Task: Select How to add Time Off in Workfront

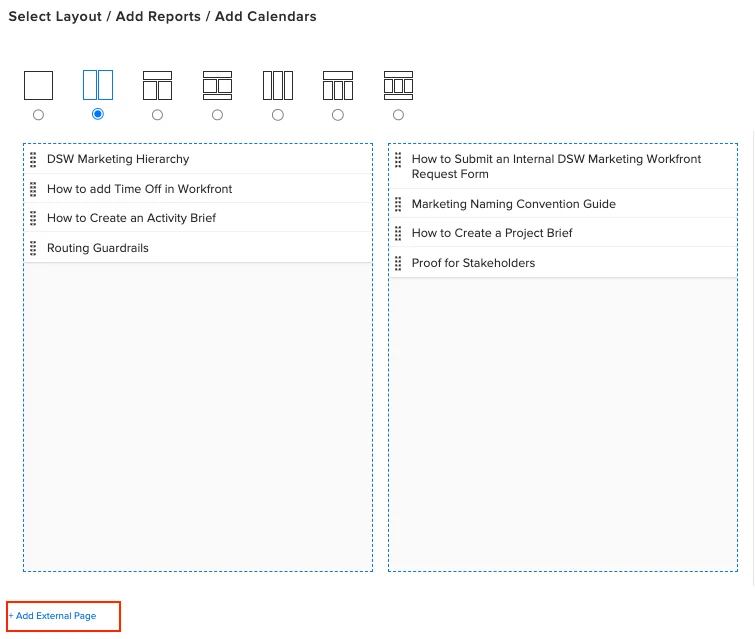Action: point(198,189)
